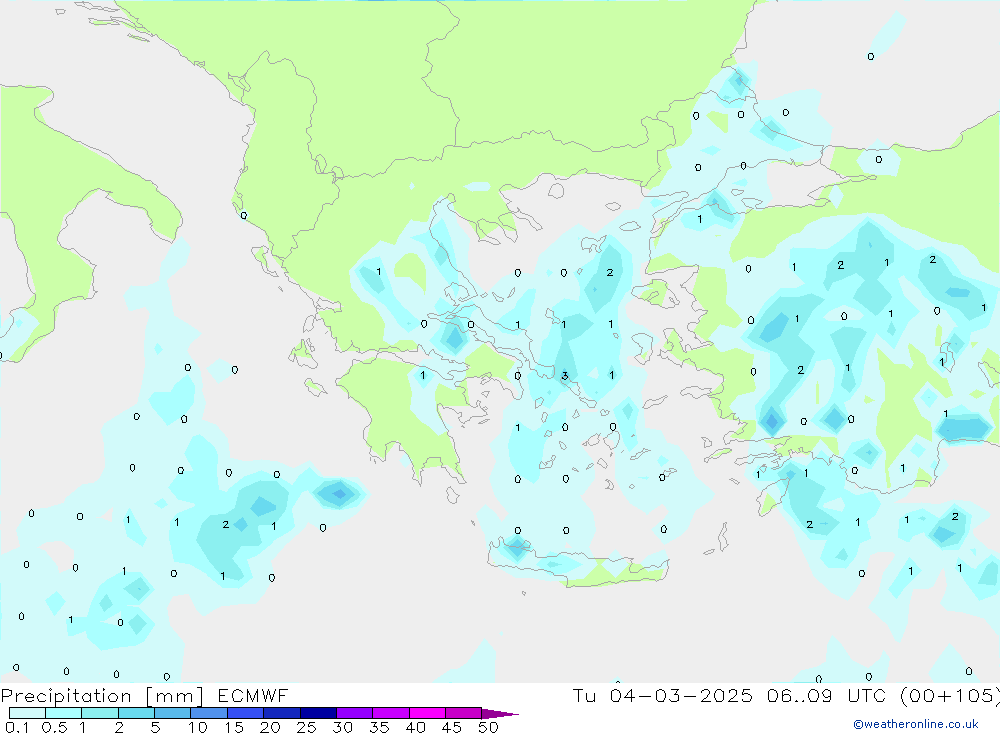Click the legend tick label "0.1"

click(x=17, y=727)
